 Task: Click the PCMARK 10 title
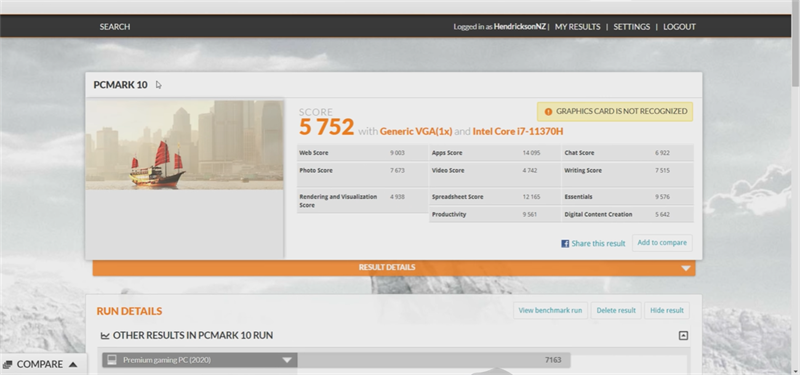pyautogui.click(x=120, y=85)
